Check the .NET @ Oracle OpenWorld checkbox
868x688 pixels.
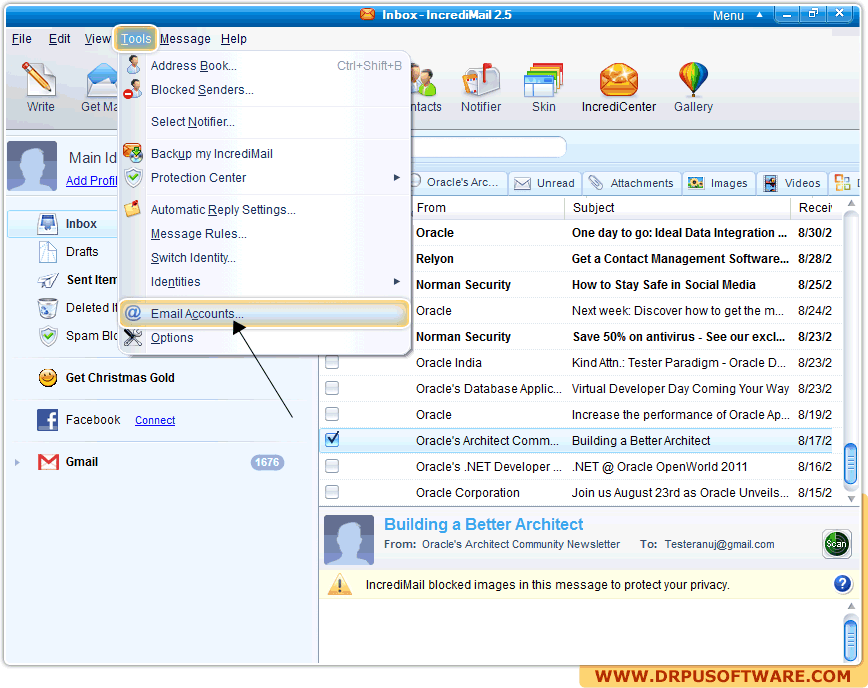(332, 466)
